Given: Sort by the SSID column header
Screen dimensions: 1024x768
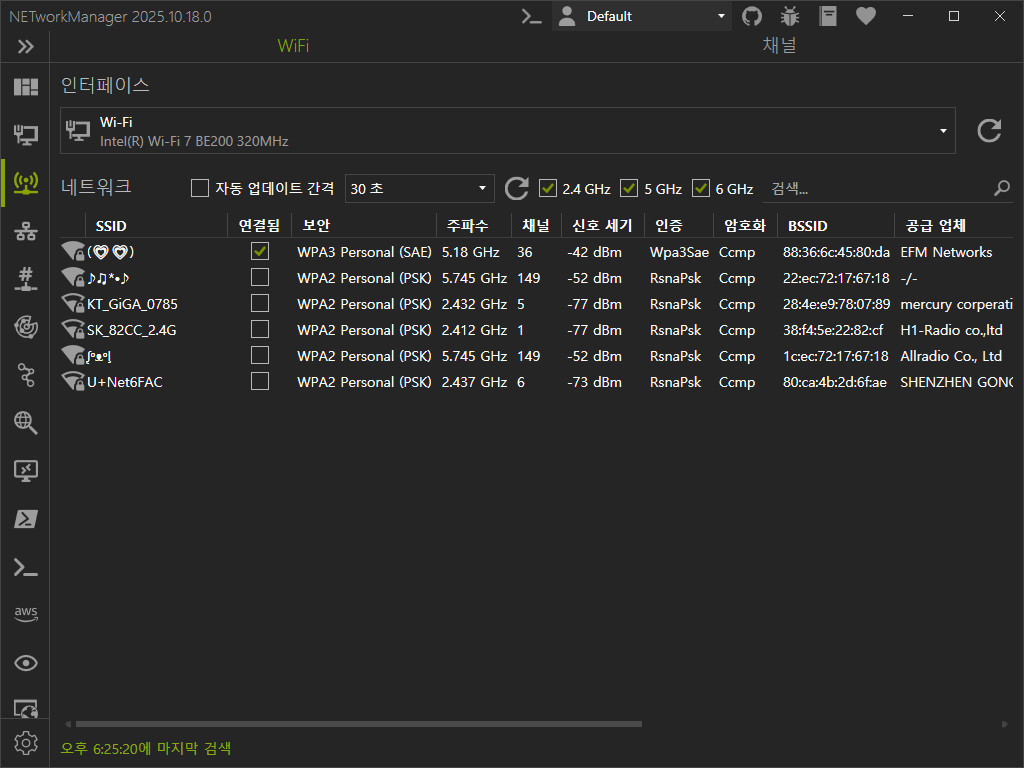Looking at the screenshot, I should 156,226.
